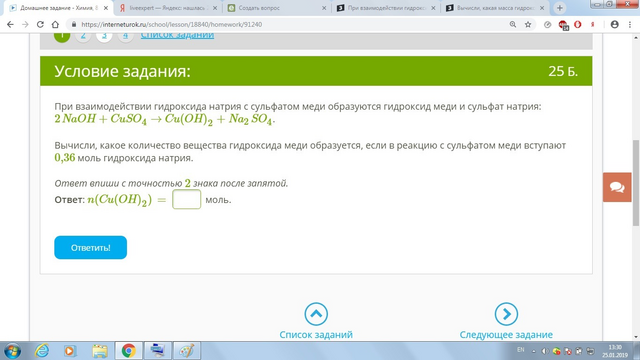Click the orange chat support icon

[617, 187]
